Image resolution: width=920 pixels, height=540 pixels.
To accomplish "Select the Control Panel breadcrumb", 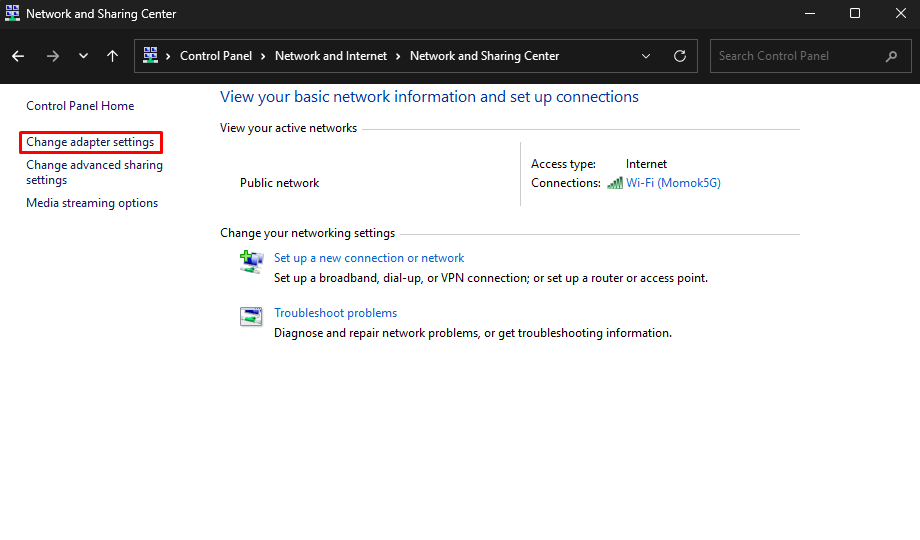I will 215,56.
